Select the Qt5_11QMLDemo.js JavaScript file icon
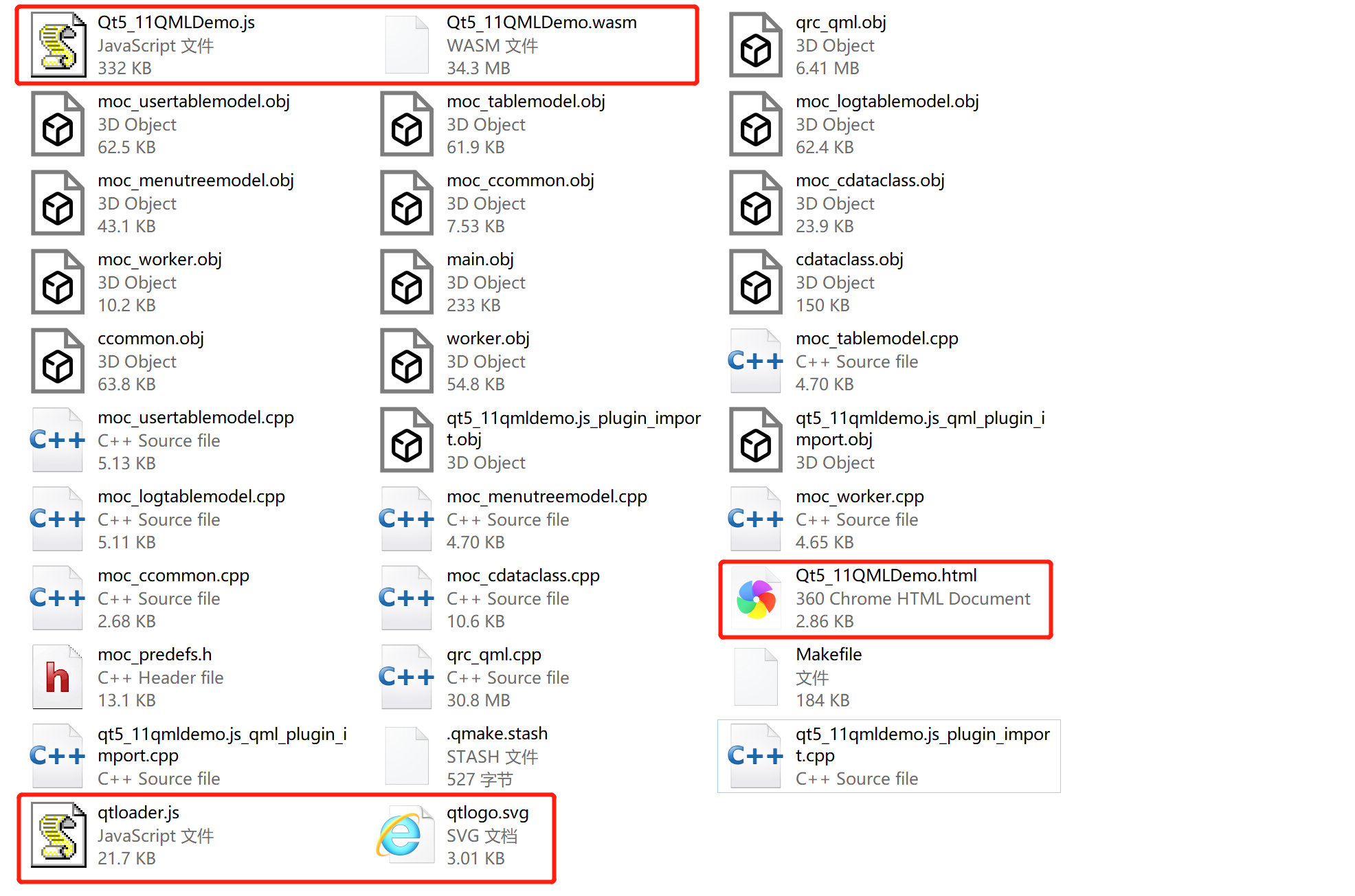 (x=58, y=45)
